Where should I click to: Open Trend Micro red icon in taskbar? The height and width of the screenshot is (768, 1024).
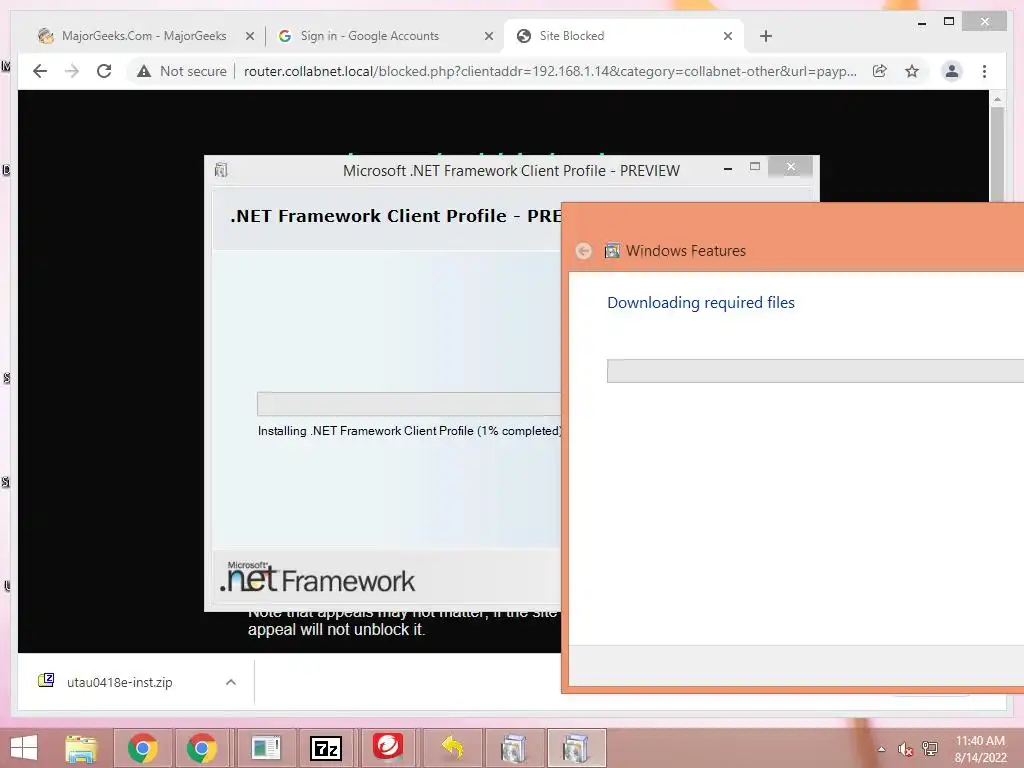click(388, 748)
